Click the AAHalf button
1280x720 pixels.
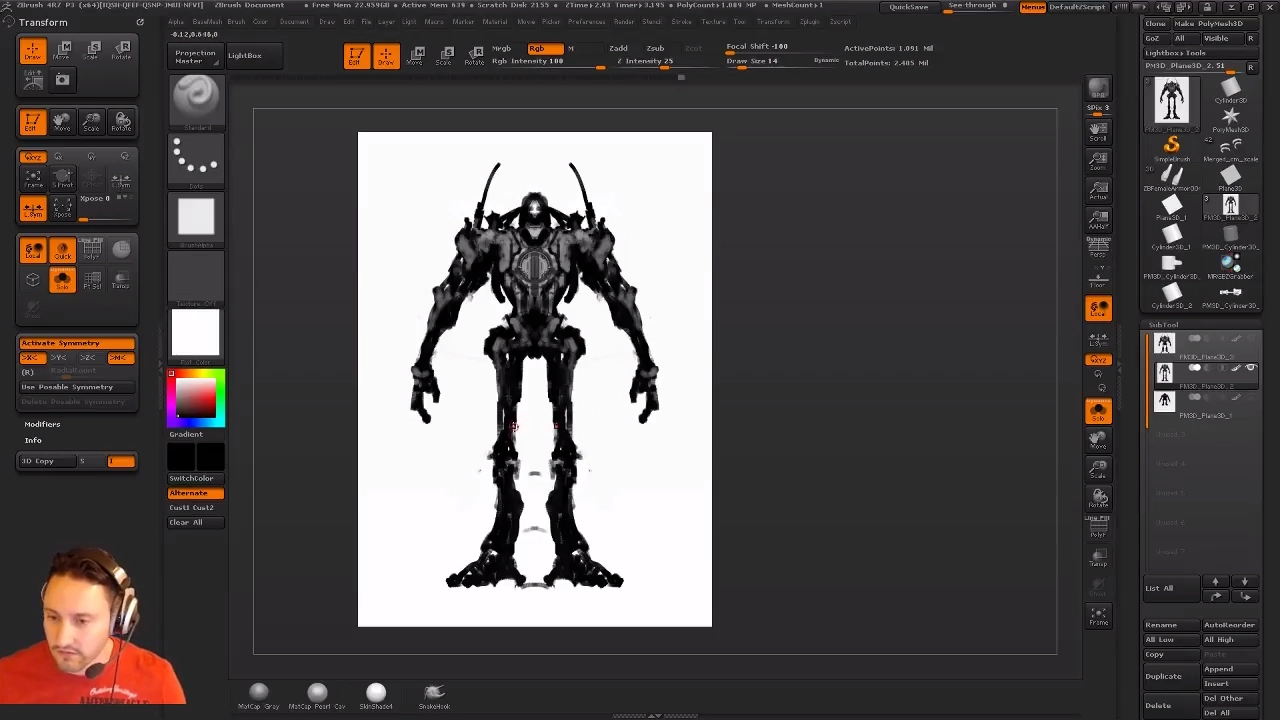click(1098, 220)
